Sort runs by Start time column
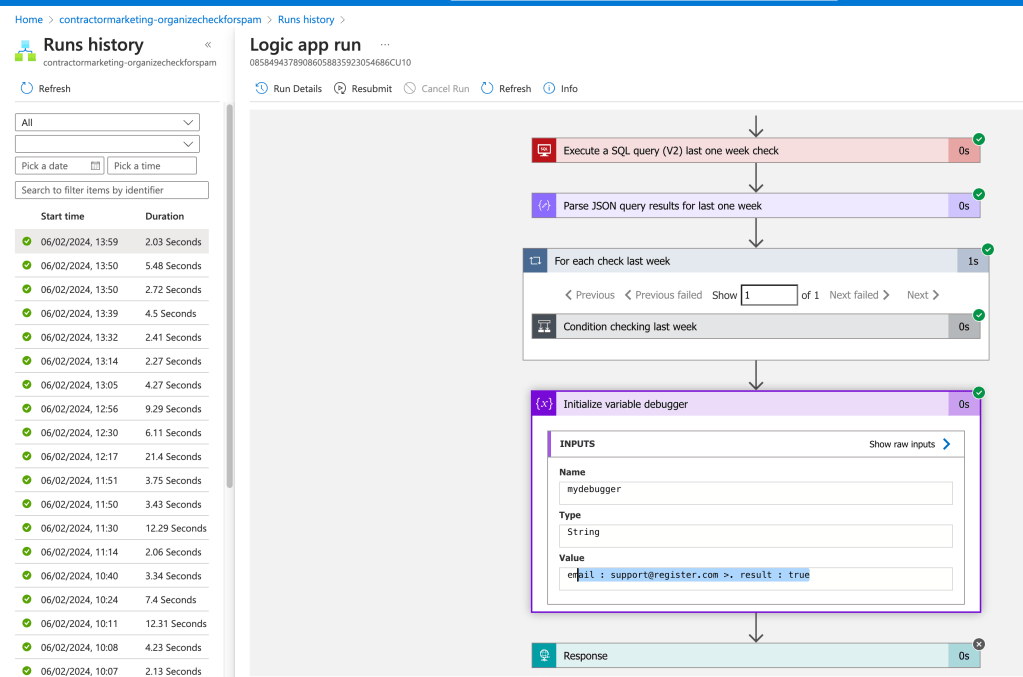 click(x=63, y=217)
